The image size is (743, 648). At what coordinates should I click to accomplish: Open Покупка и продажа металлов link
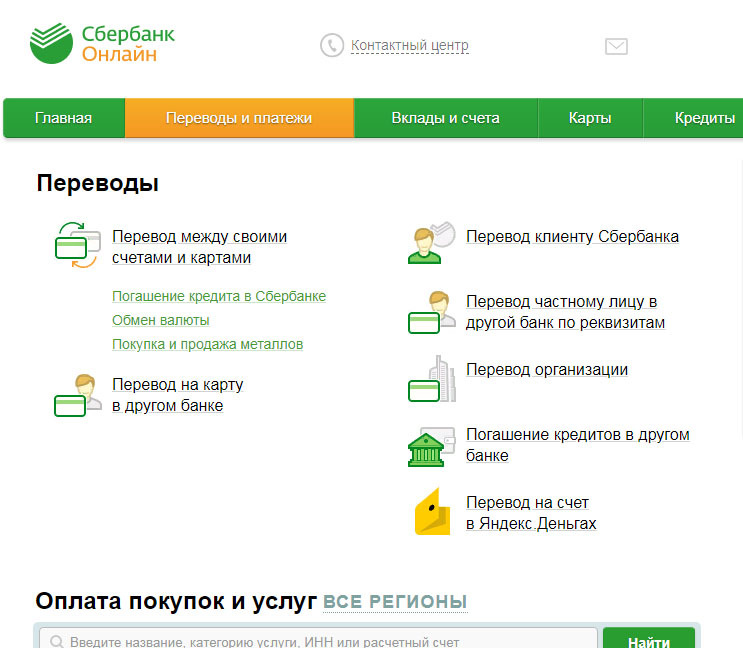[x=208, y=344]
